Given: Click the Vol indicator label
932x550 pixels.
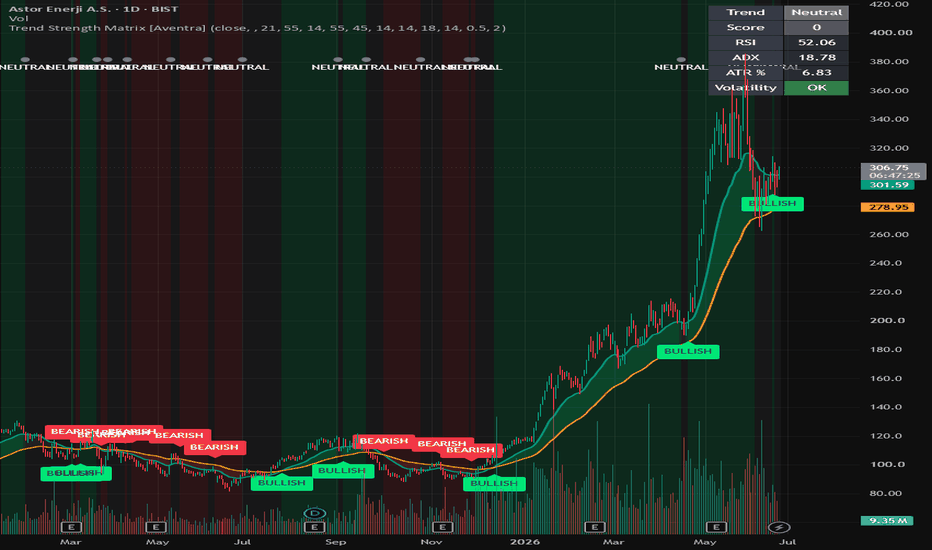Looking at the screenshot, I should pos(18,18).
